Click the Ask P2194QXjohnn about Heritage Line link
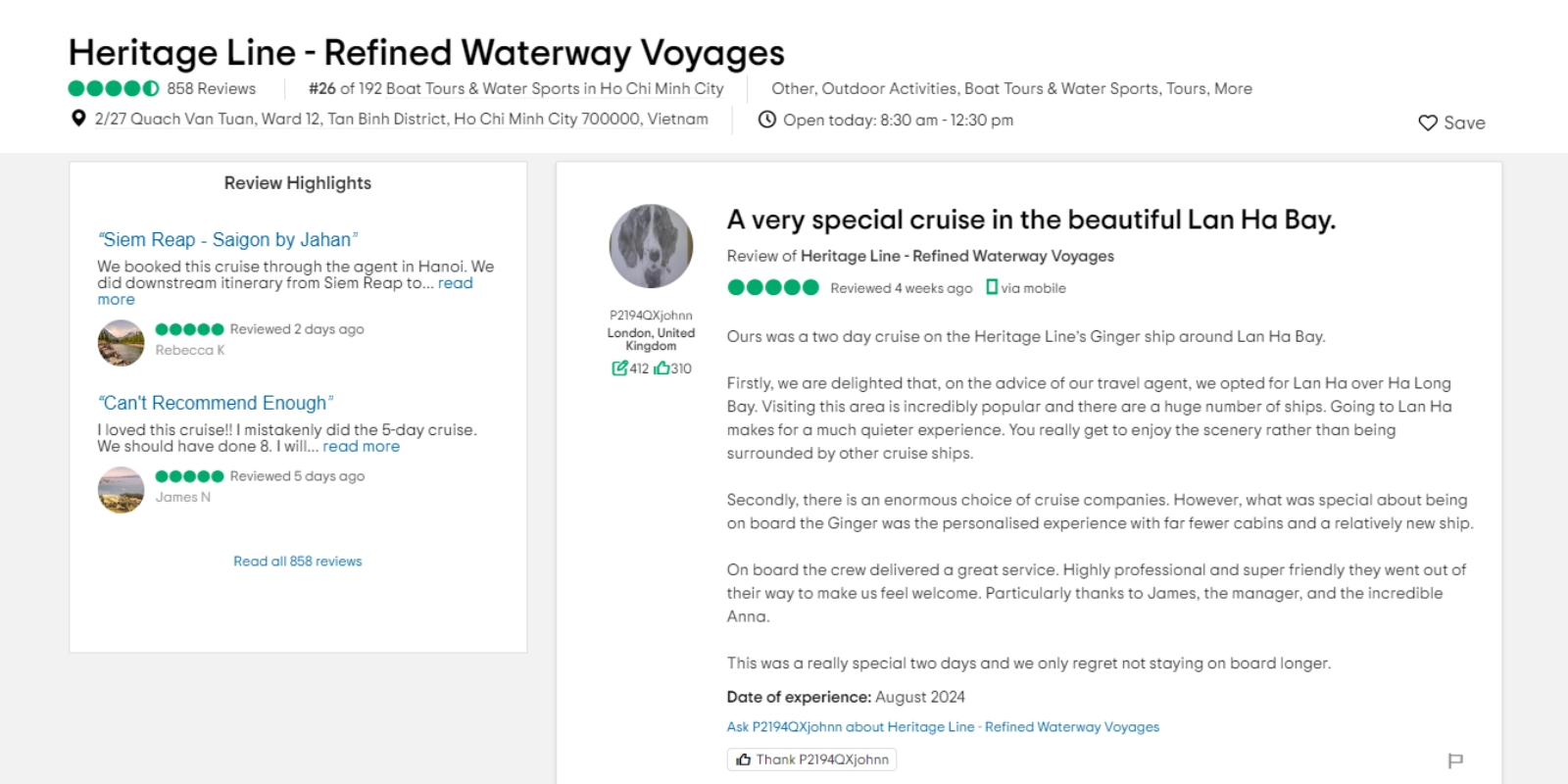1568x784 pixels. [942, 727]
